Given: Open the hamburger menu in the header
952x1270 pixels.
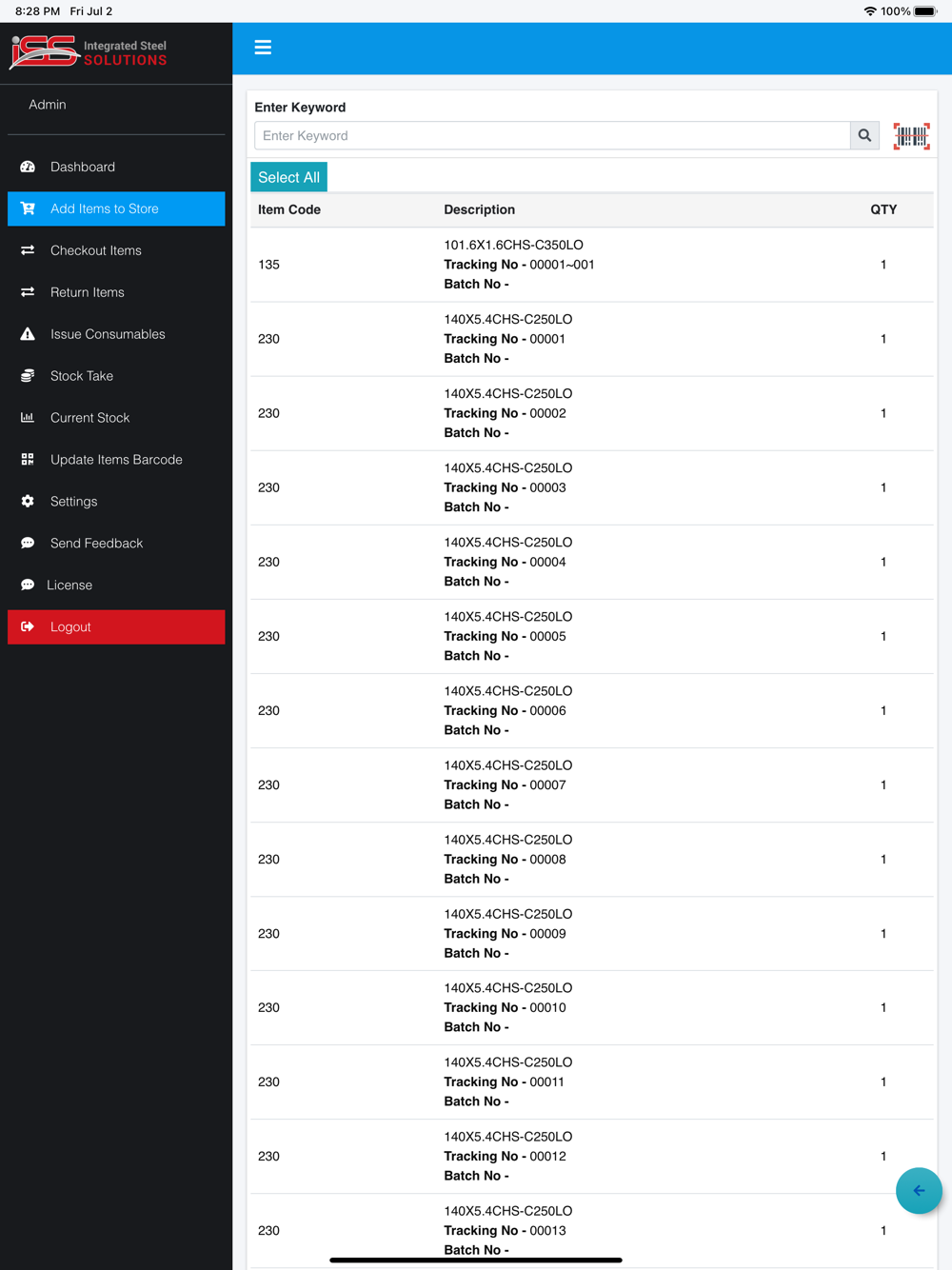Looking at the screenshot, I should tap(263, 48).
